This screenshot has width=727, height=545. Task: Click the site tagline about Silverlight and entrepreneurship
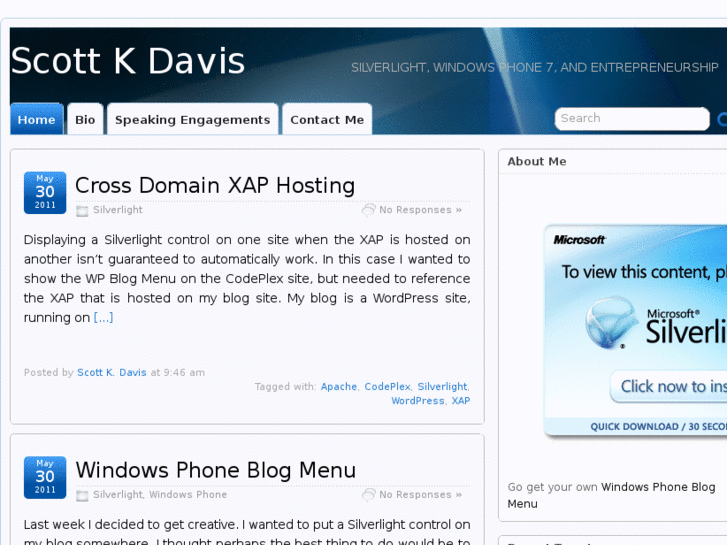click(x=535, y=68)
